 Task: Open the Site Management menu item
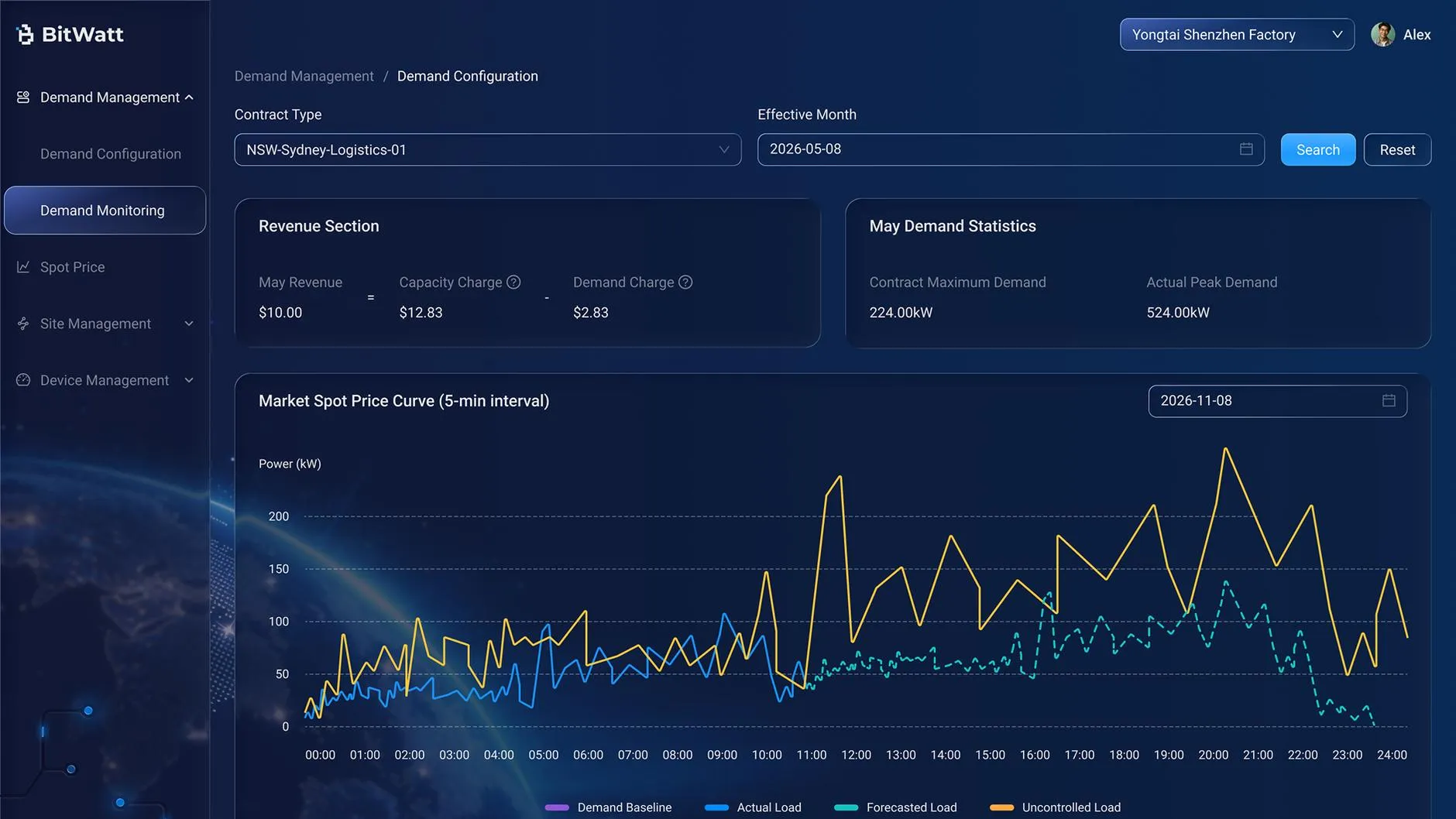(x=96, y=324)
